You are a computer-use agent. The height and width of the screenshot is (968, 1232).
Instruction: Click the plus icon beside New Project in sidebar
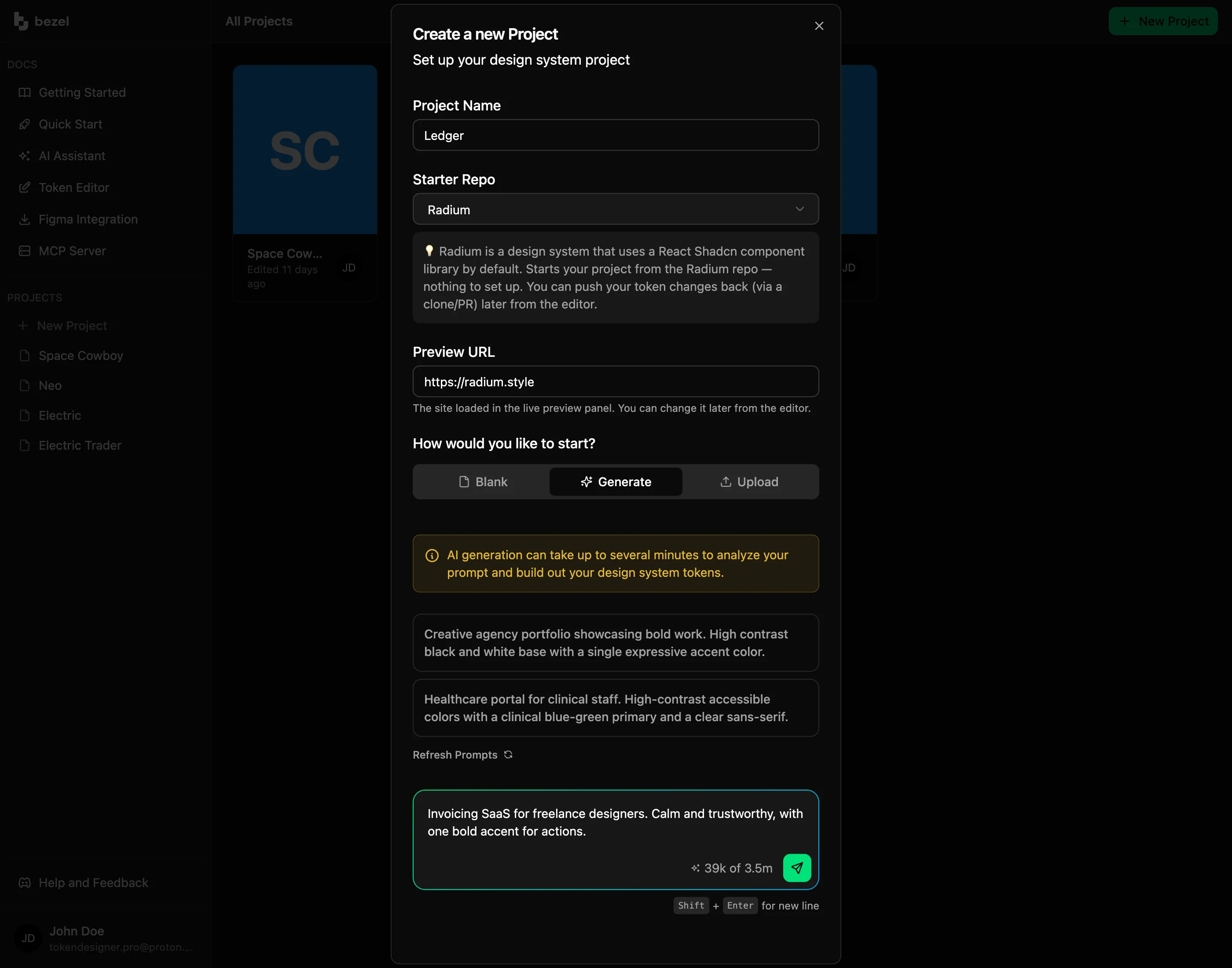23,326
